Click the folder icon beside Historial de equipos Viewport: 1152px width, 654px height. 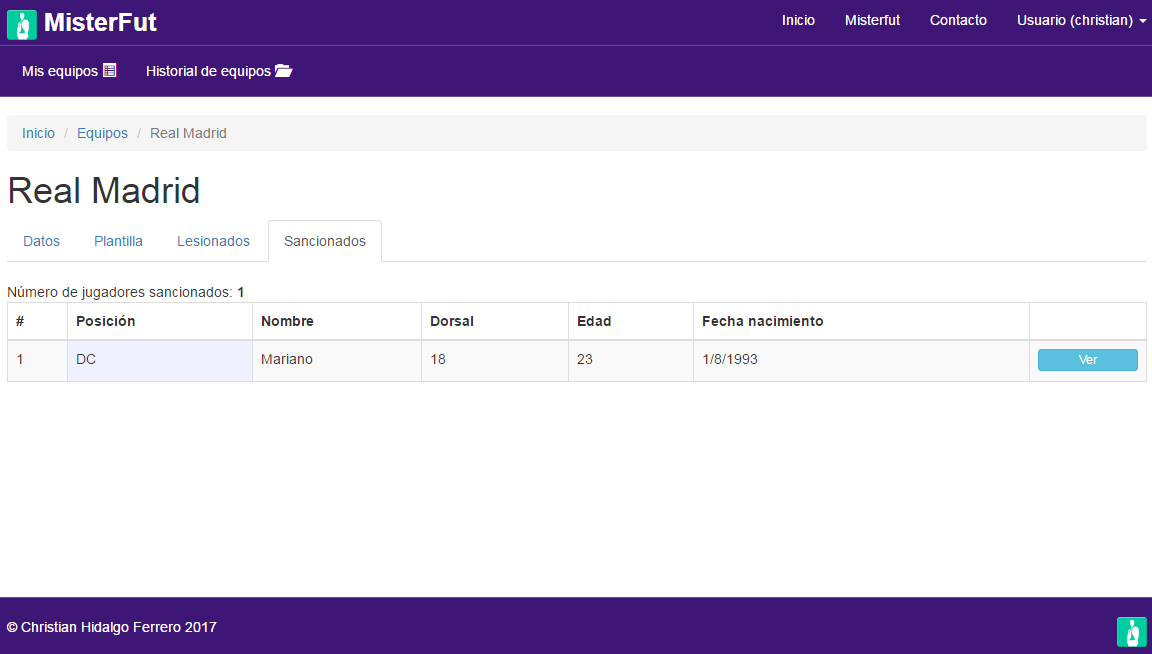click(x=284, y=71)
